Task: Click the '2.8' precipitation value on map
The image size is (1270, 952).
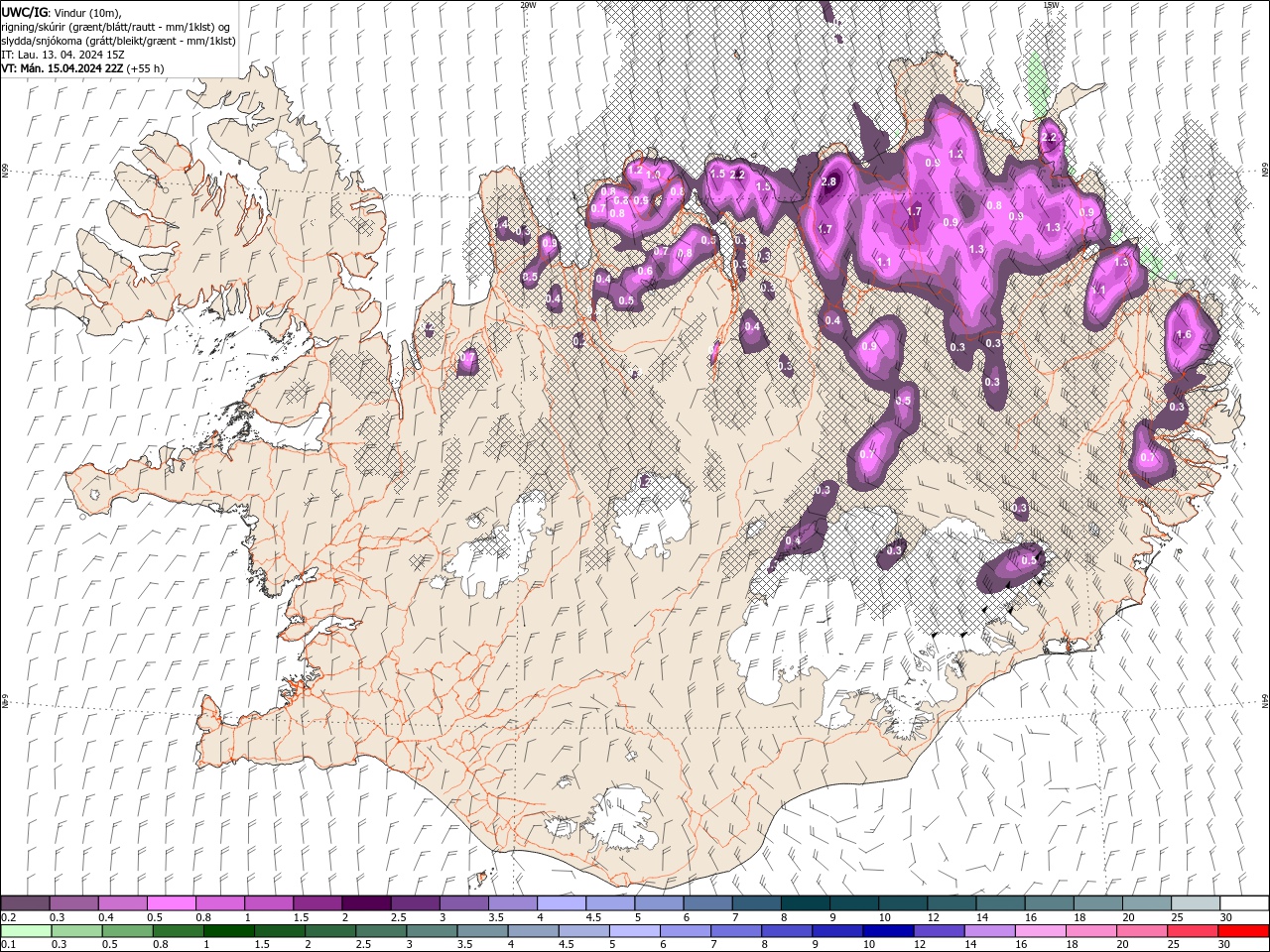Action: pos(829,182)
